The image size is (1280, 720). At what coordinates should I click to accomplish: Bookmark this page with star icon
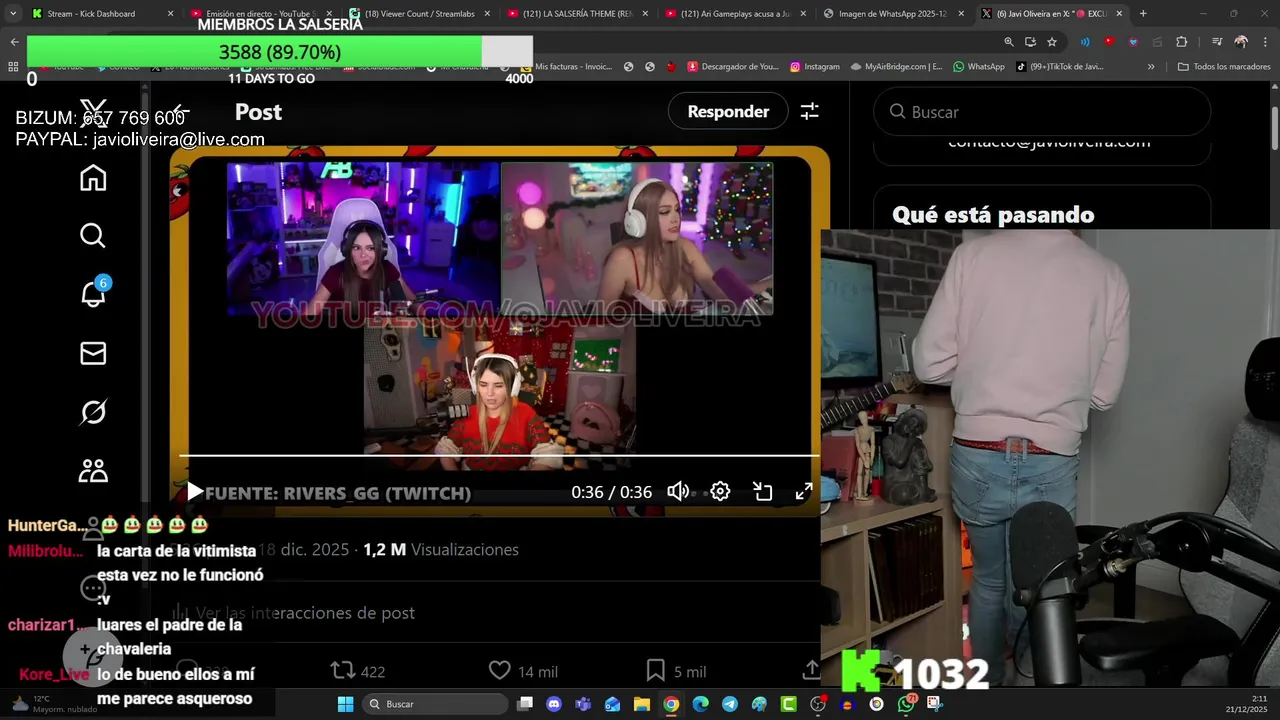(1052, 42)
